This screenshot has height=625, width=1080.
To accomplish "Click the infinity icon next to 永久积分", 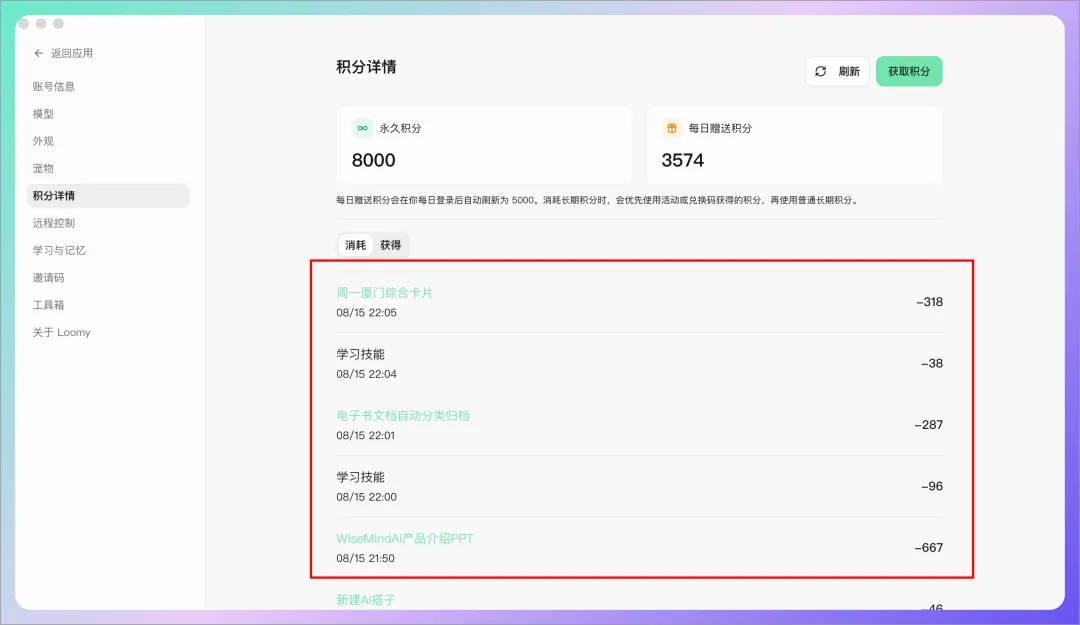I will click(x=362, y=128).
